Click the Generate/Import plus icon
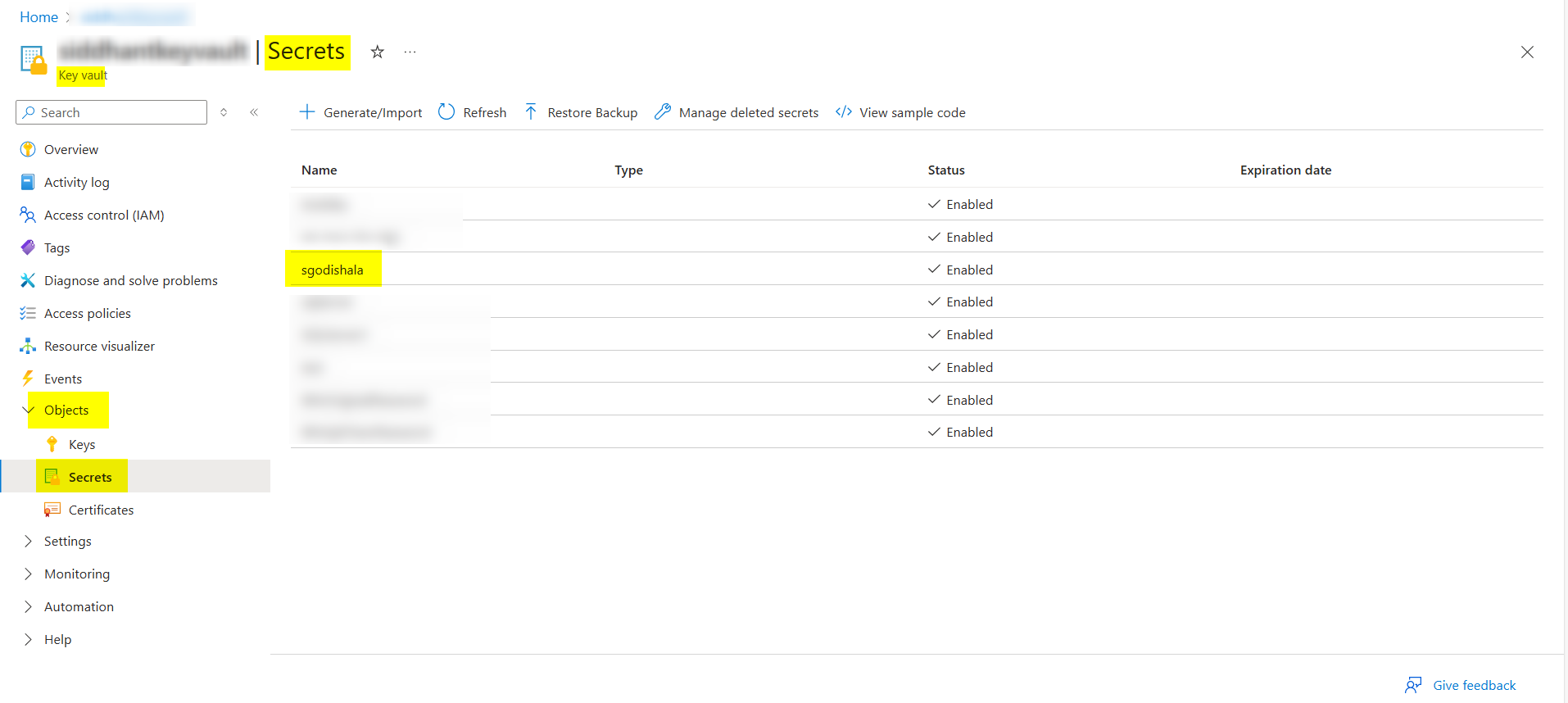Screen dimensions: 1568x703 [307, 112]
